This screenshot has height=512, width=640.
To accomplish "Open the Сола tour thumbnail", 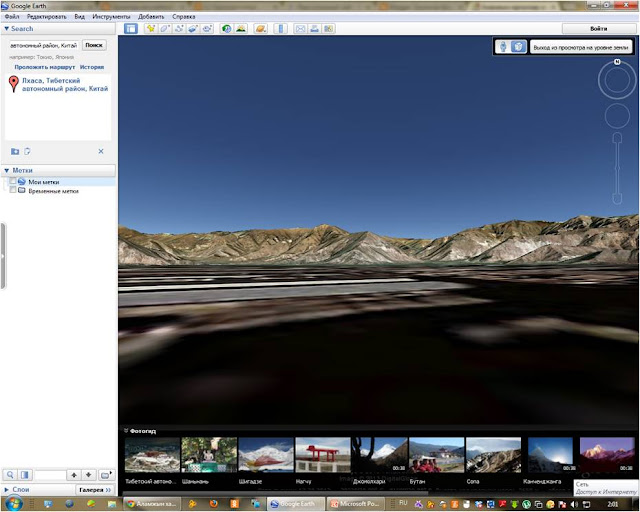I will click(493, 455).
